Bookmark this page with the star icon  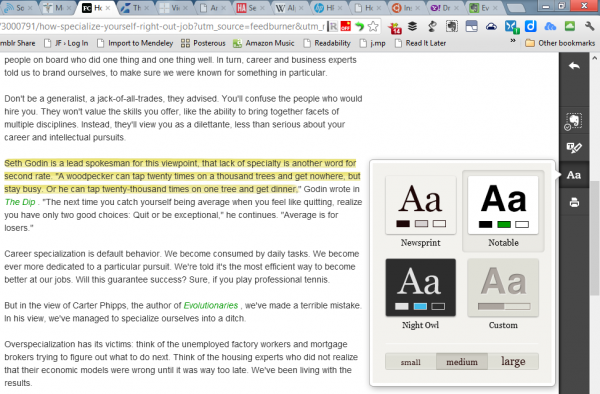(373, 26)
